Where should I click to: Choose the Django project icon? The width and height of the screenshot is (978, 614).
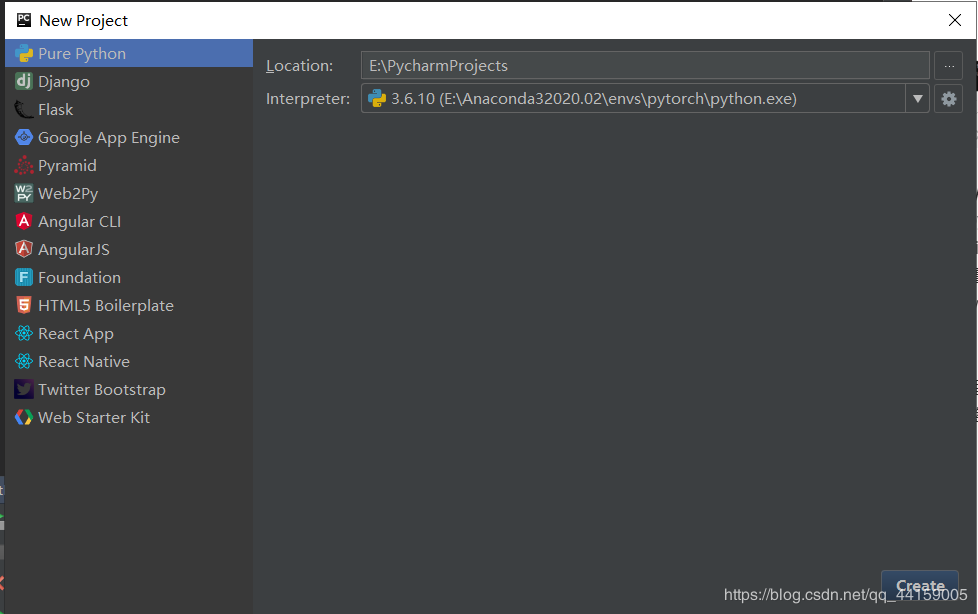click(24, 81)
